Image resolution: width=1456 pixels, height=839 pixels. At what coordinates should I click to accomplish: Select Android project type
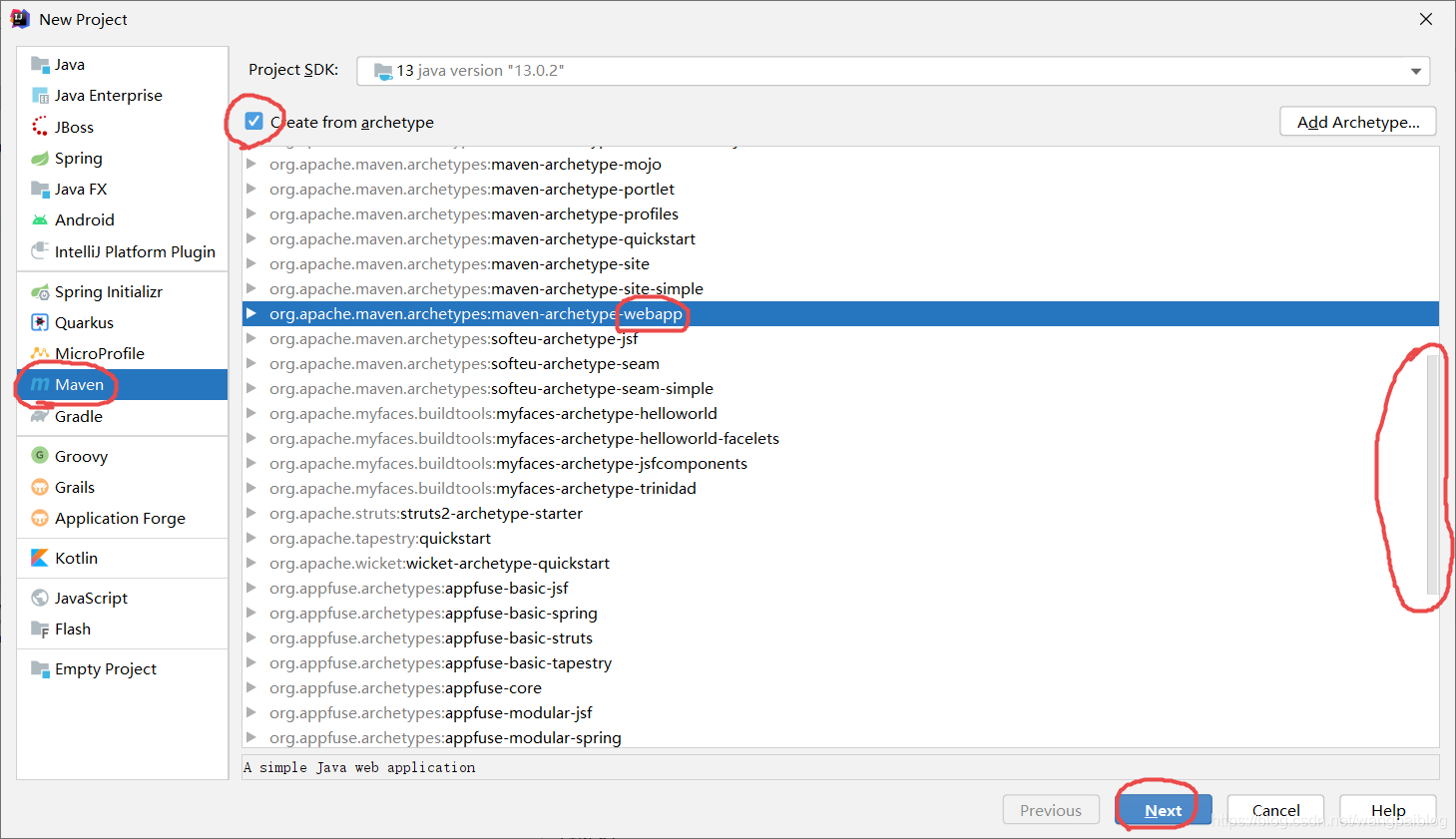[x=123, y=219]
